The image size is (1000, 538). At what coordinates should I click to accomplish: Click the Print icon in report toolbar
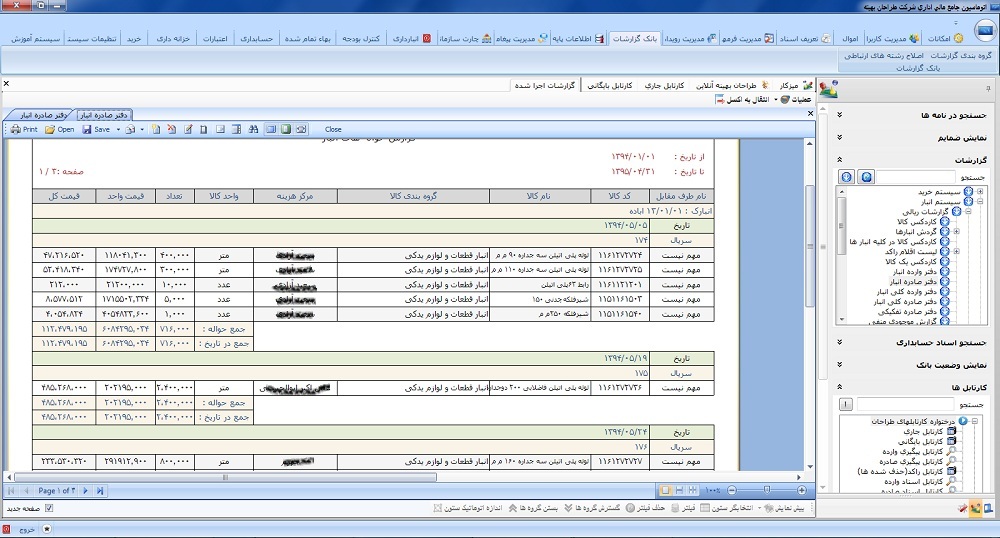coord(23,129)
